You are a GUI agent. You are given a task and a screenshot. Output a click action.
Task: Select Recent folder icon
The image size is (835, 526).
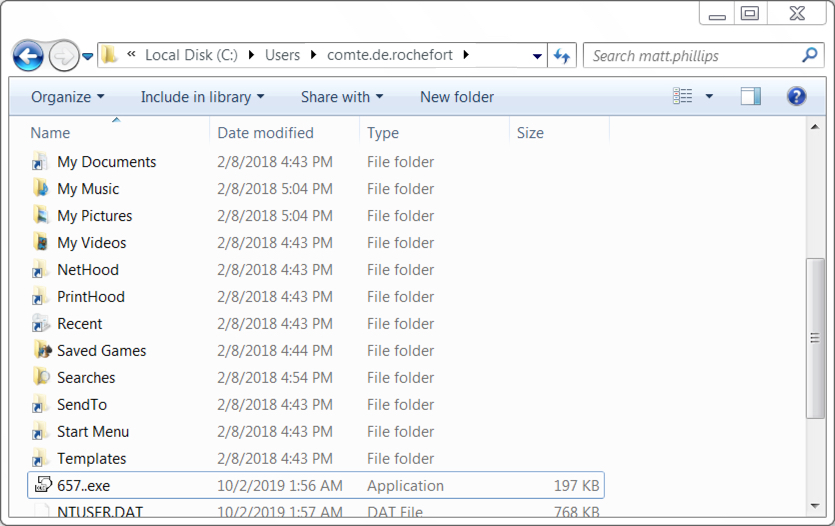click(x=41, y=323)
